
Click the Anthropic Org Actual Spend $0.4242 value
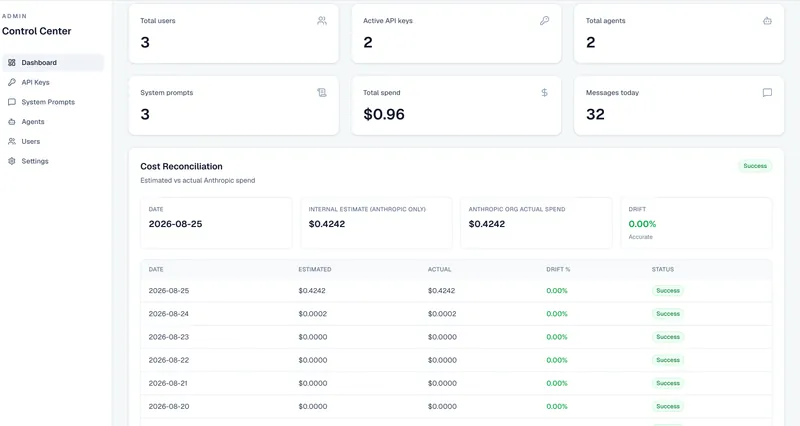(x=487, y=224)
